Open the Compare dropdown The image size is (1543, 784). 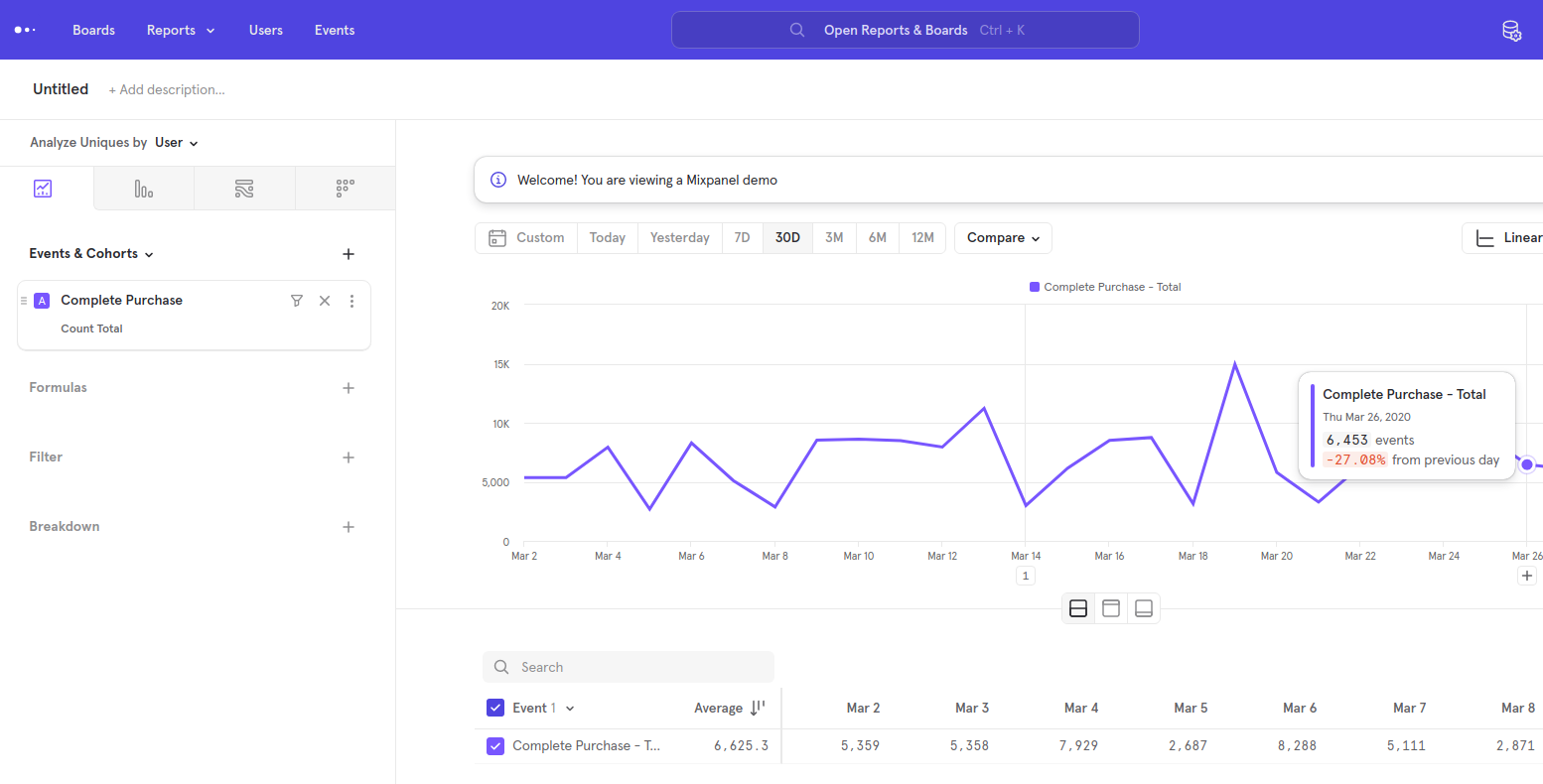[x=1003, y=238]
